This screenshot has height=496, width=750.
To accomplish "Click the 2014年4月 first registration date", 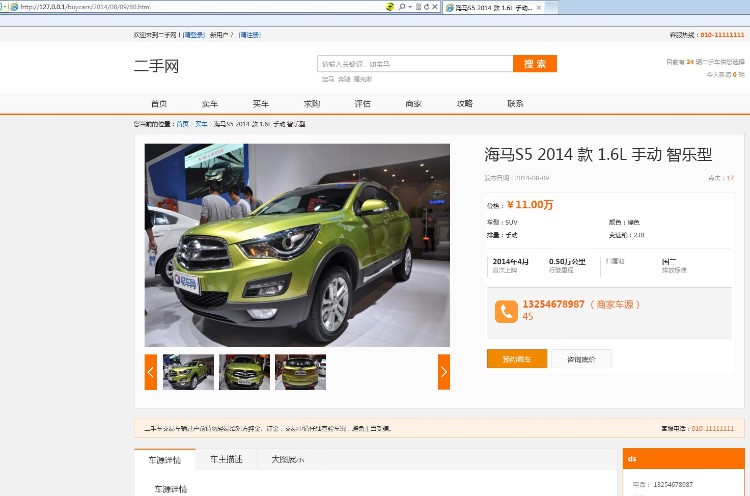I will [x=510, y=261].
